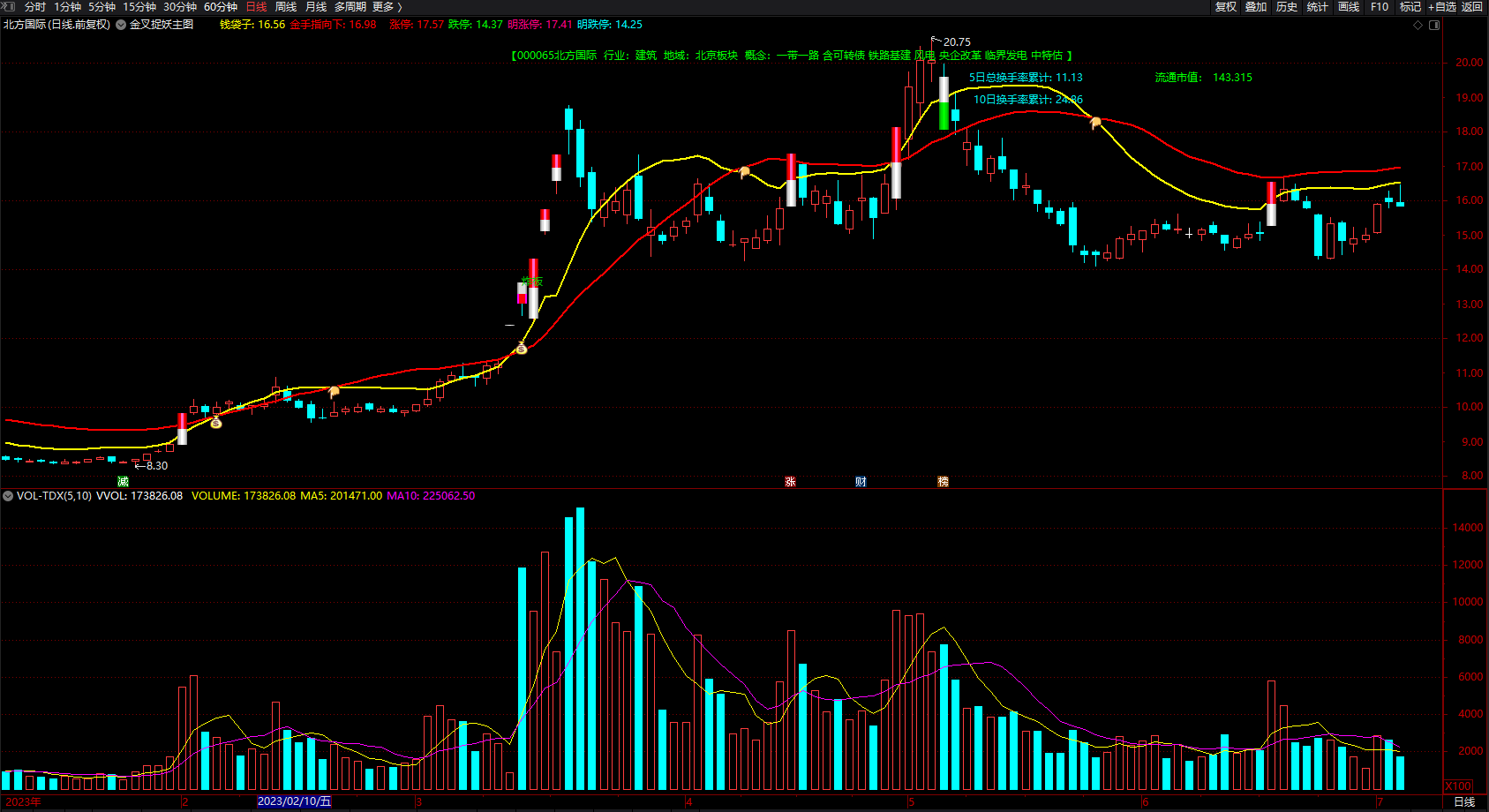Image resolution: width=1489 pixels, height=812 pixels.
Task: Click the pointing hand signal near 18.30
Action: (x=1095, y=123)
